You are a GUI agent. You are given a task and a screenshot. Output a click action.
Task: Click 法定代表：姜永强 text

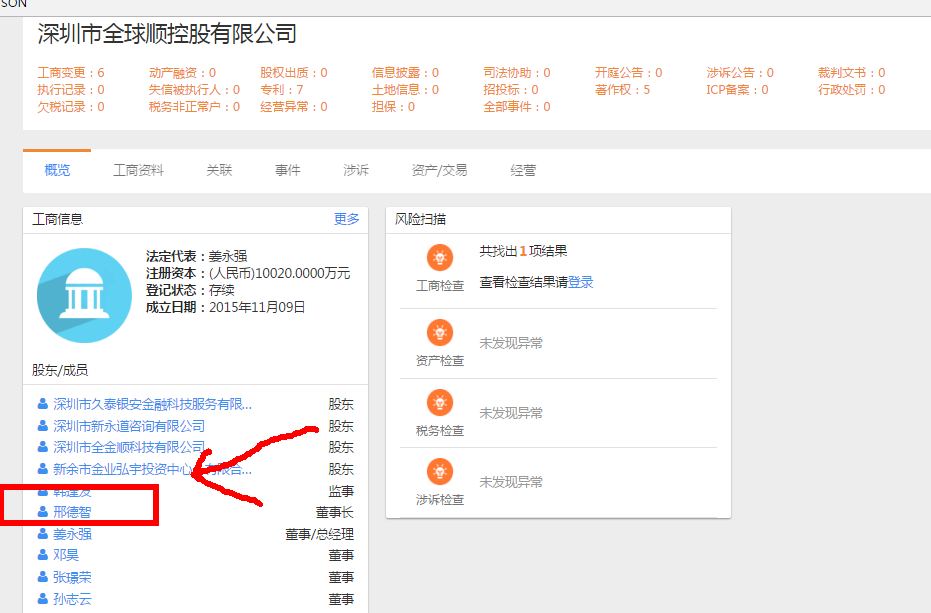(197, 257)
